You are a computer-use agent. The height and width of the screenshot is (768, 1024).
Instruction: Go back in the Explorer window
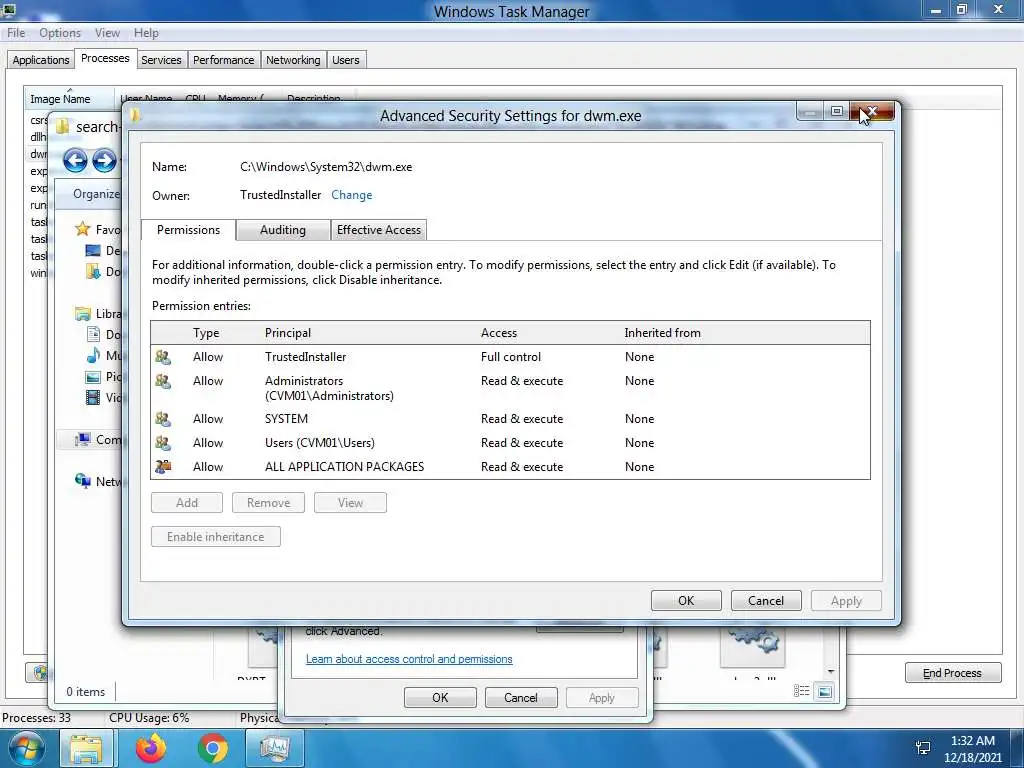pyautogui.click(x=75, y=160)
